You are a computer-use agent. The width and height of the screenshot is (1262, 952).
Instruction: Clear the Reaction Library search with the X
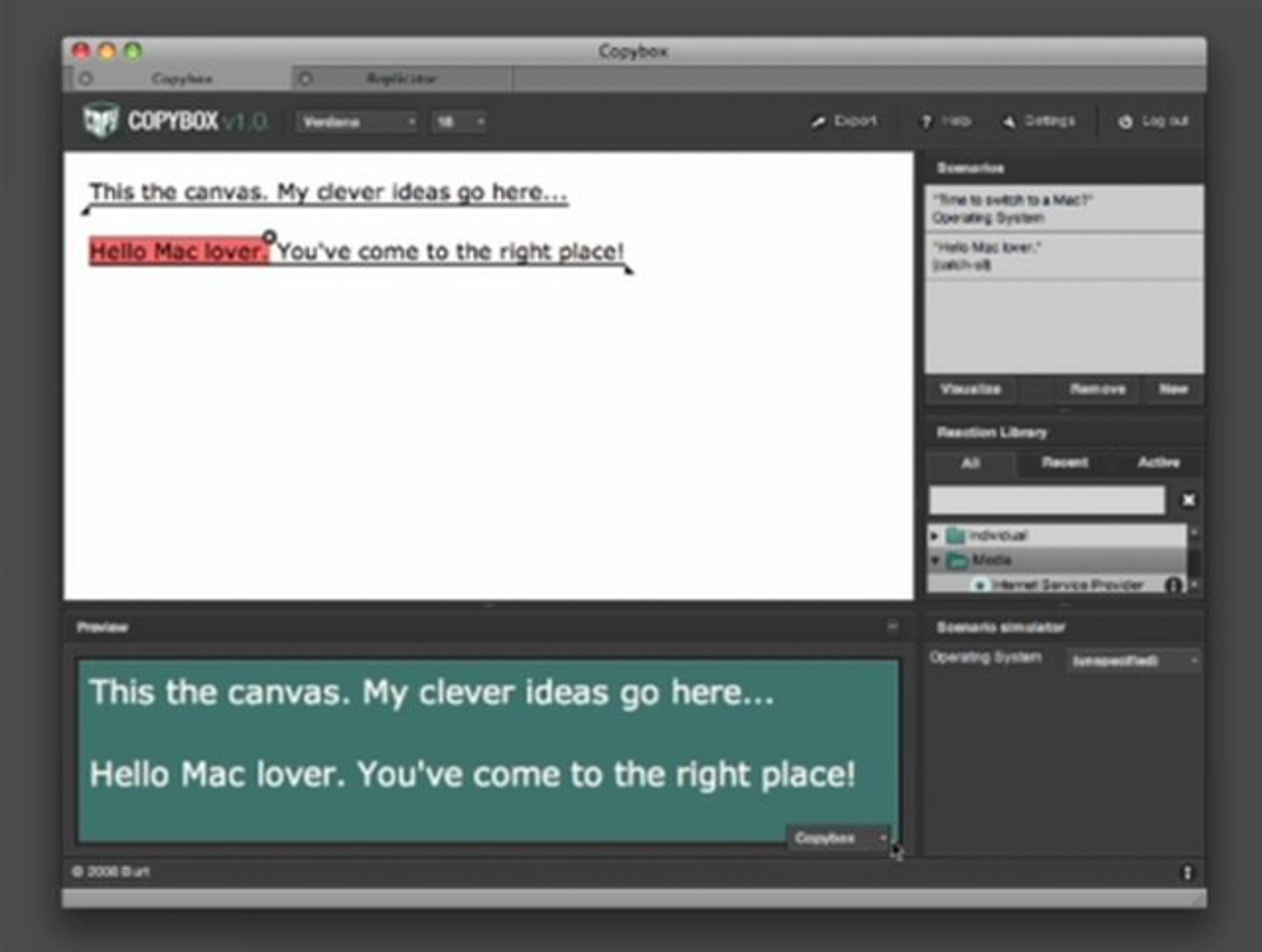1188,500
